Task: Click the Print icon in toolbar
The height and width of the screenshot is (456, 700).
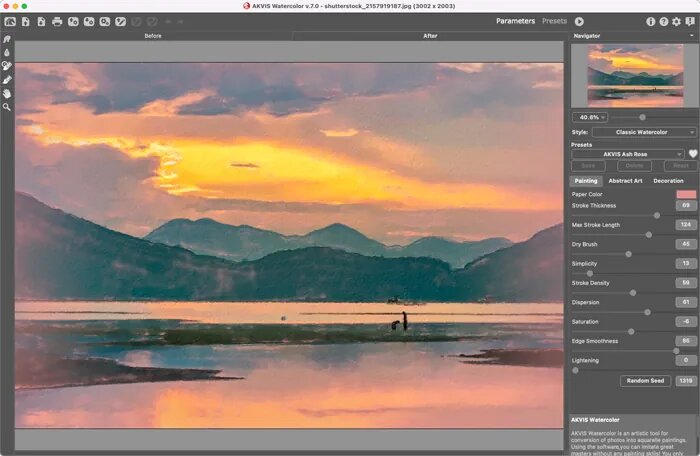Action: [57, 21]
